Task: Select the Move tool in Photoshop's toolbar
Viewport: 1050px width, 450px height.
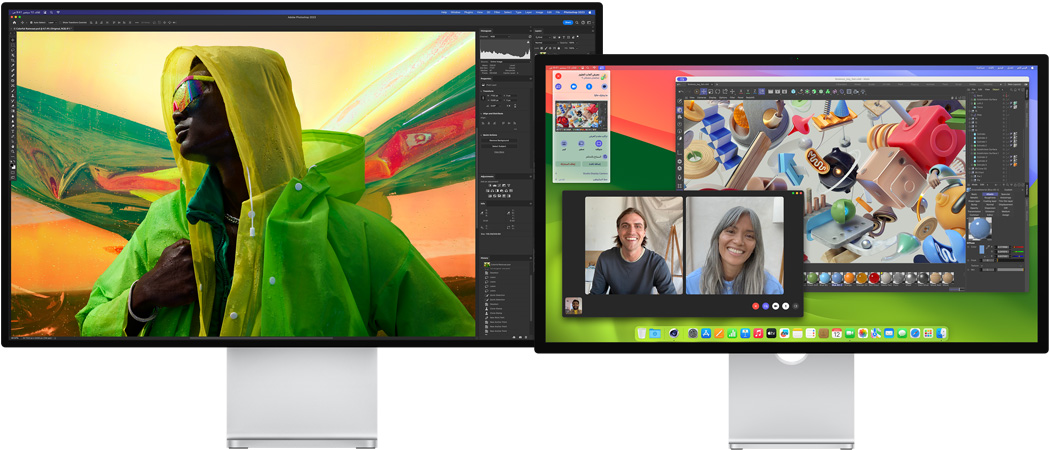Action: [13, 40]
